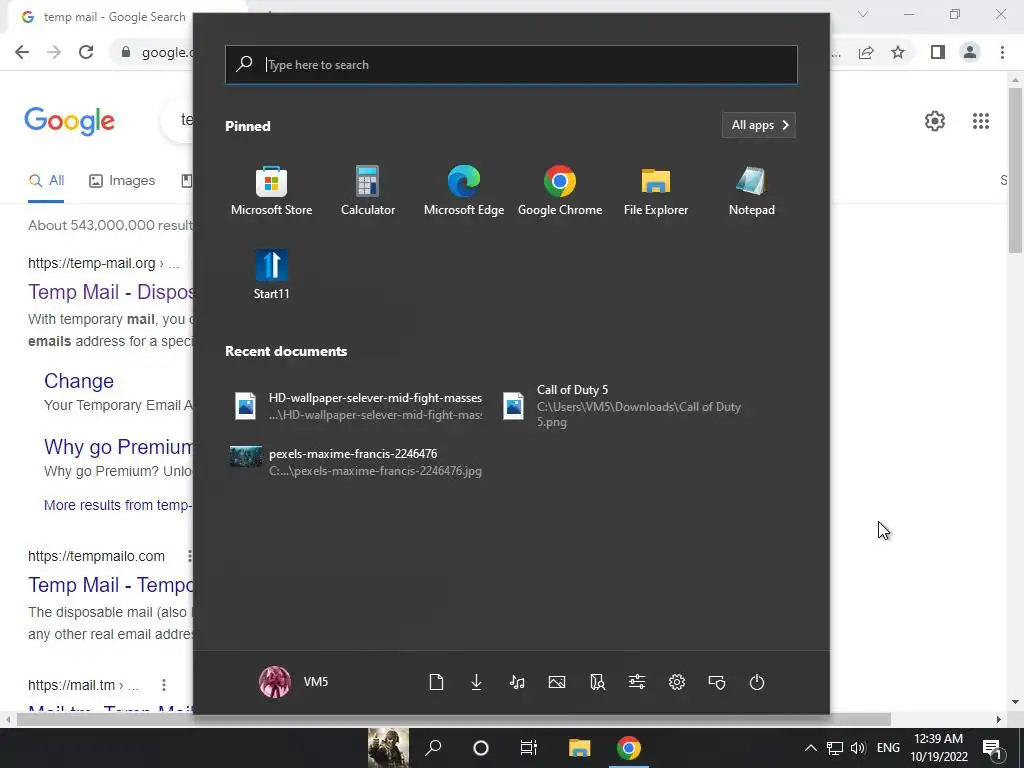Open the mail.tm result options dots
This screenshot has height=768, width=1024.
click(x=164, y=685)
